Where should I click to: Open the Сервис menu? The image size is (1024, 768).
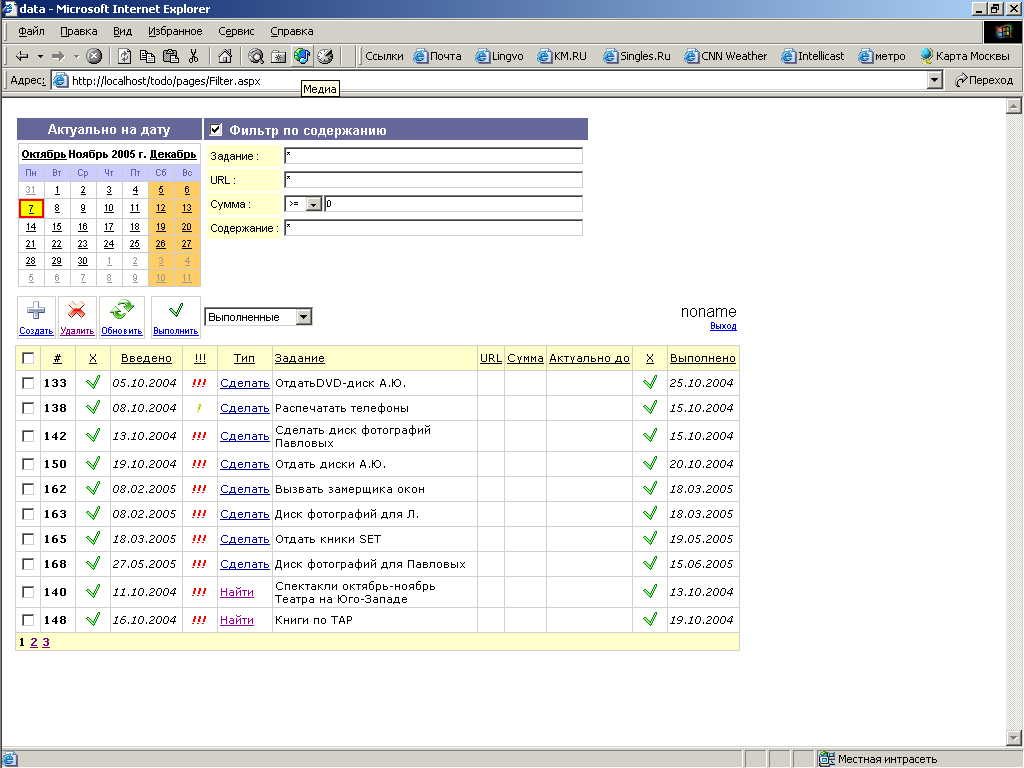[236, 31]
